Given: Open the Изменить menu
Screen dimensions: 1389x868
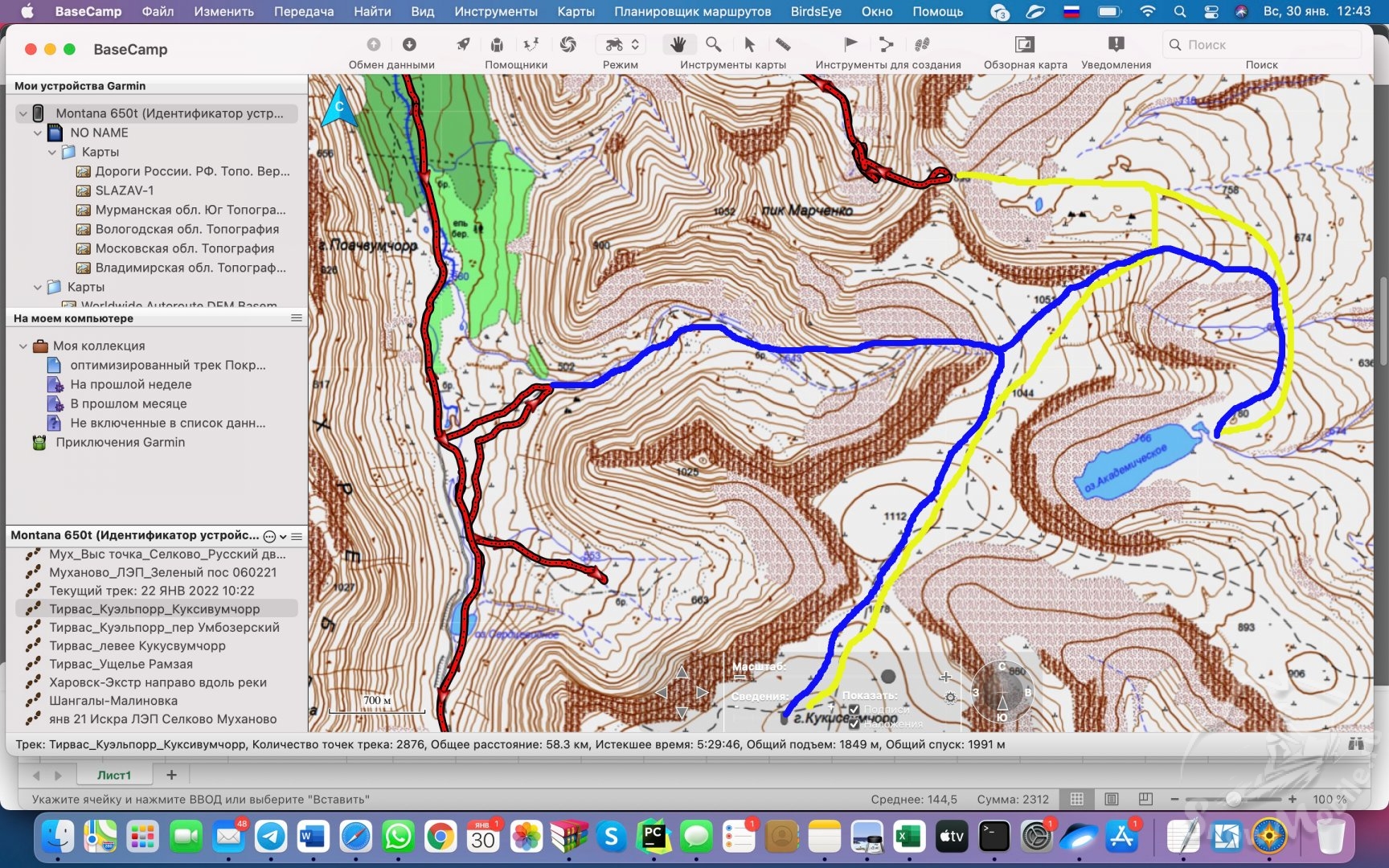Looking at the screenshot, I should point(223,11).
